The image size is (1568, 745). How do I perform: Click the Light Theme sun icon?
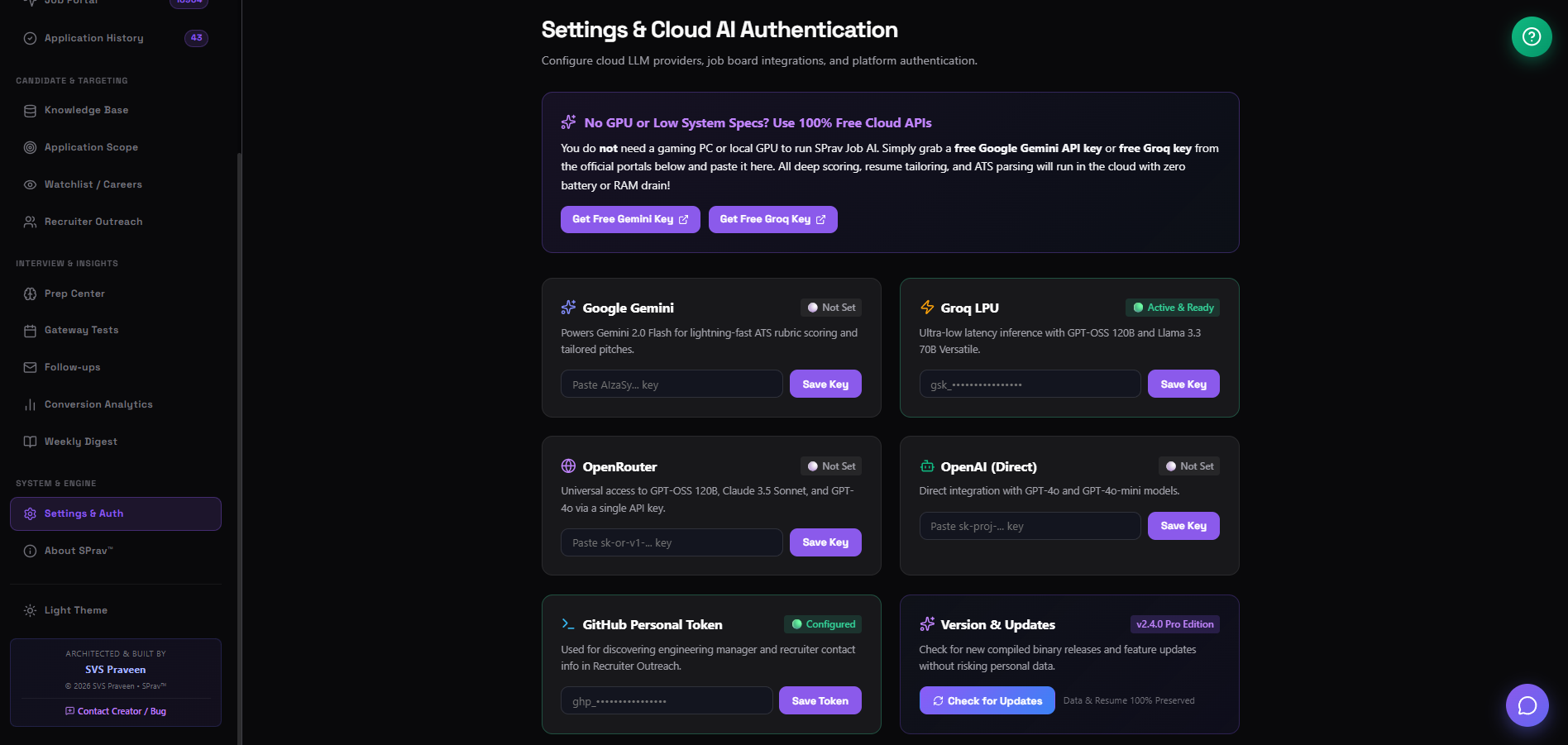(x=30, y=610)
